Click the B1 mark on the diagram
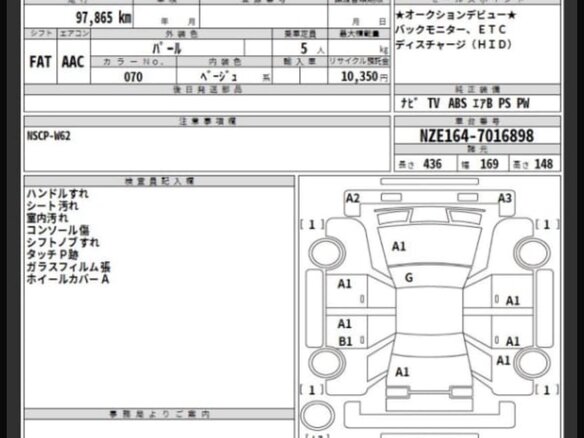584x438 pixels. [x=345, y=341]
